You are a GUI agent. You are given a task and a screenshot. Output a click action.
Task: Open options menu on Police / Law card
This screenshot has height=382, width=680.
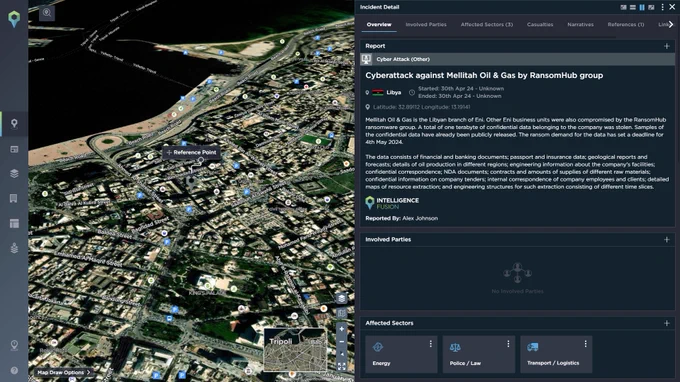click(508, 344)
